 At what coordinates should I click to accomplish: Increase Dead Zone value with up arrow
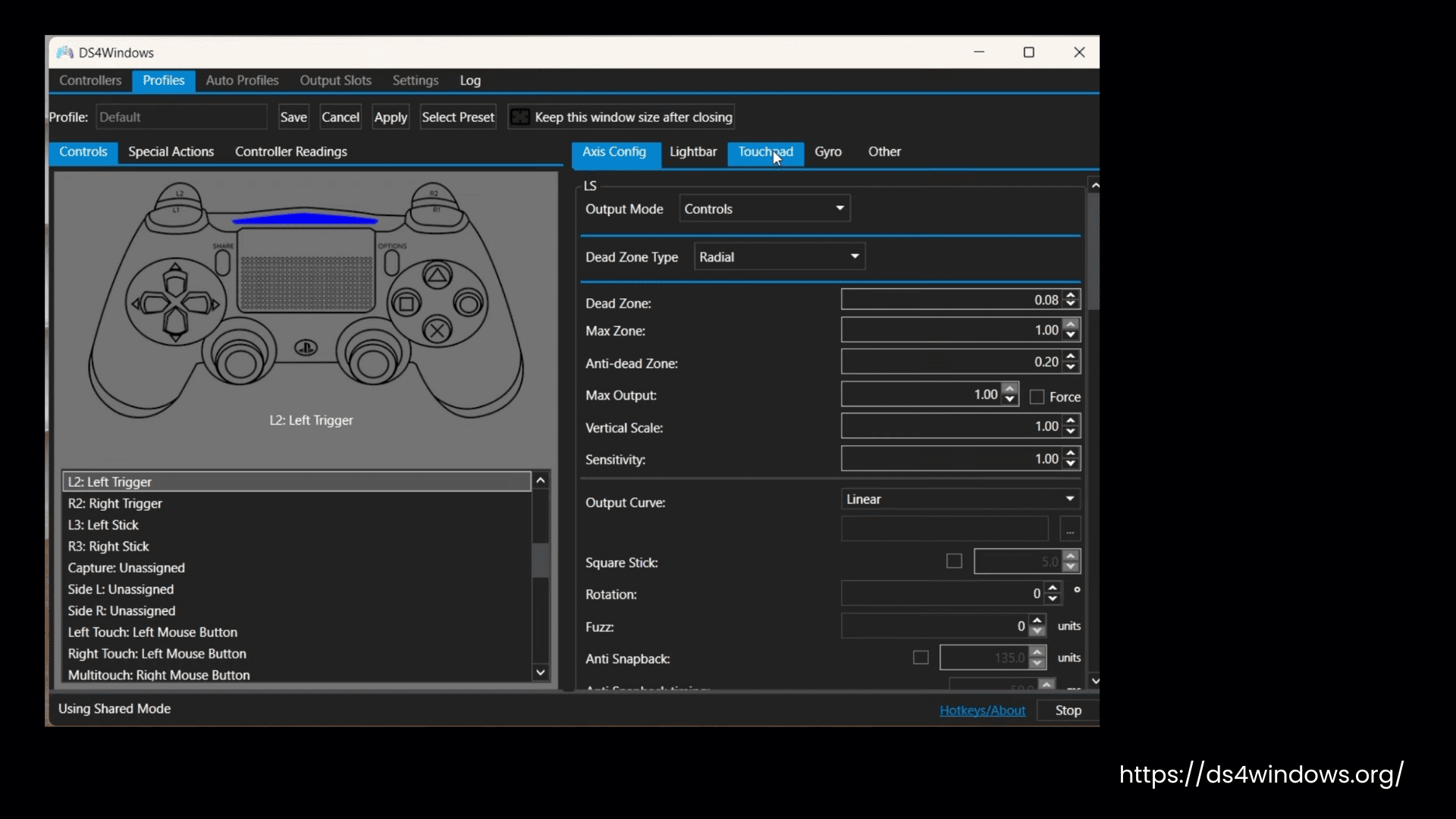tap(1071, 295)
